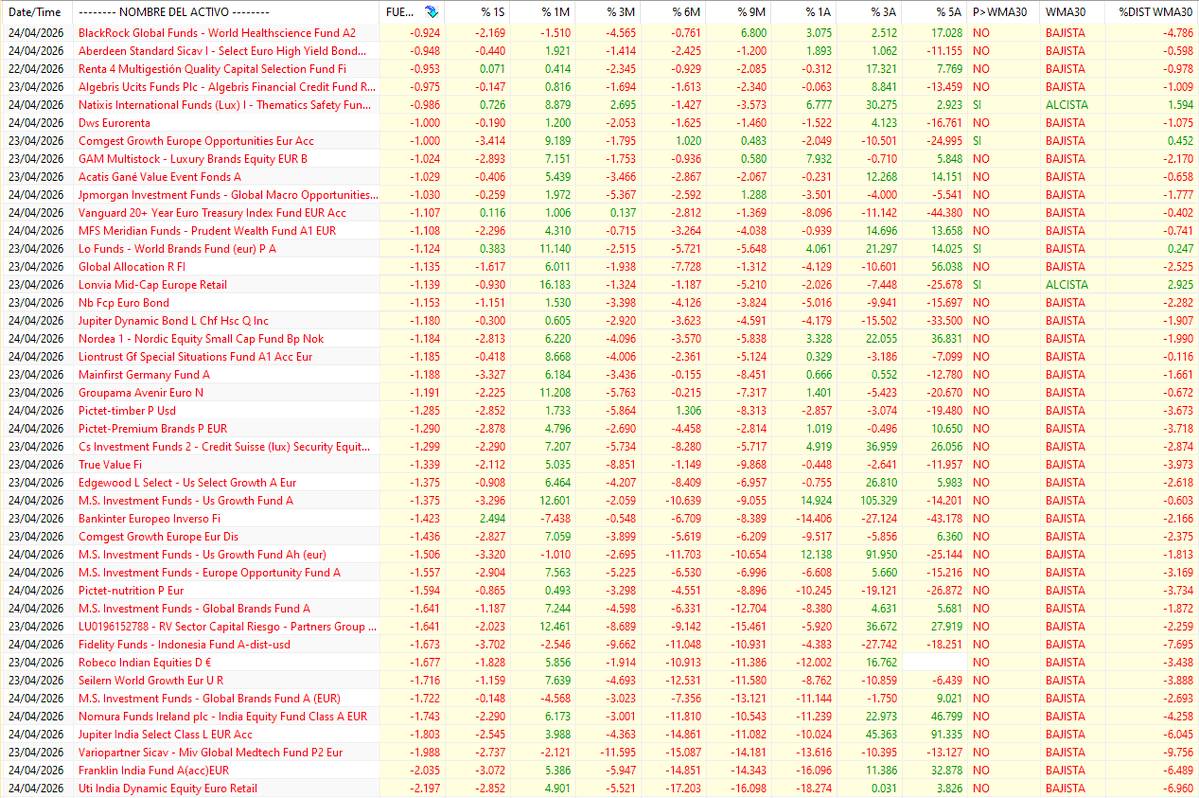The width and height of the screenshot is (1199, 798).
Task: Select Jupiter India Select Class L EUR Acc
Action: point(165,735)
